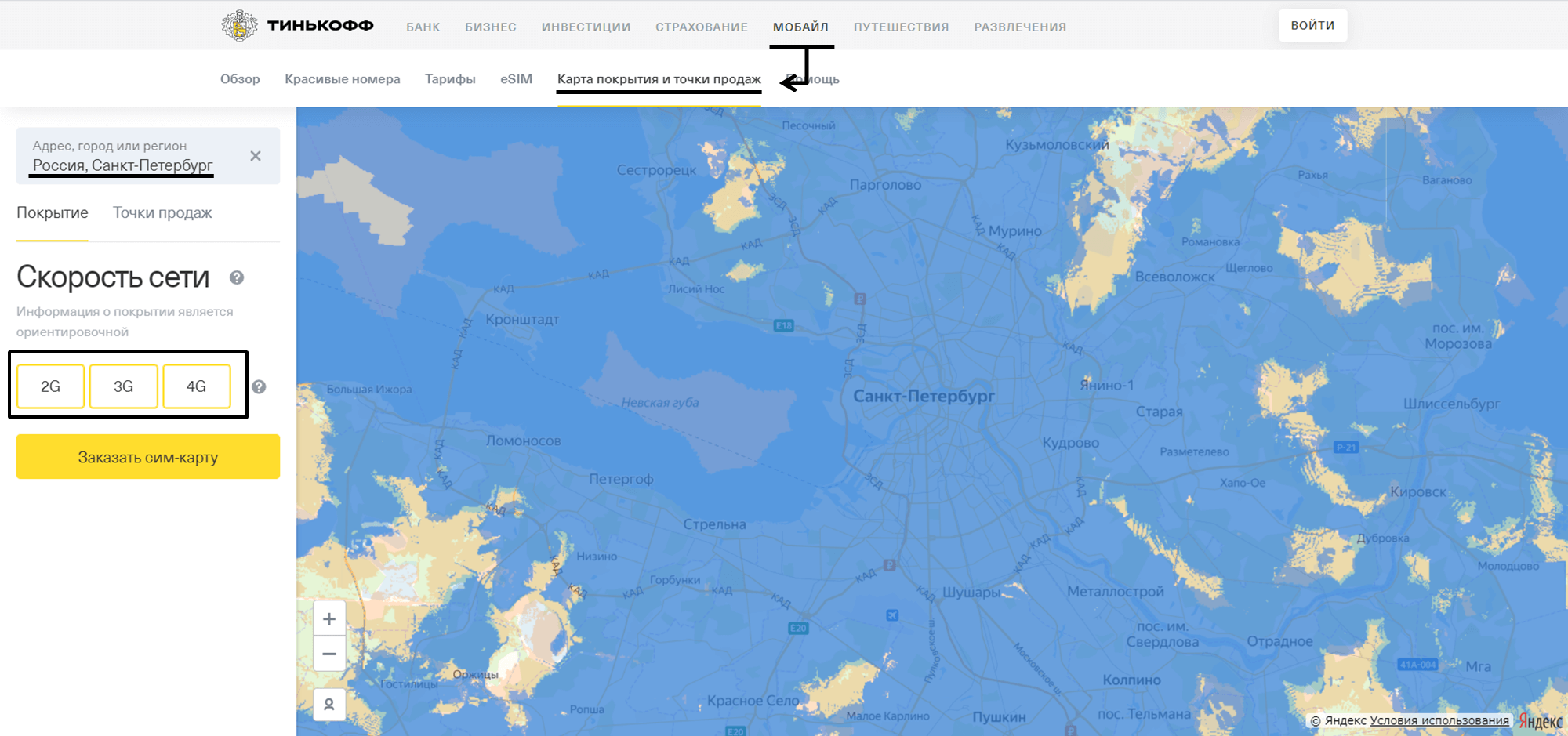Click Стрельна label on map
The width and height of the screenshot is (1568, 736).
[x=714, y=524]
